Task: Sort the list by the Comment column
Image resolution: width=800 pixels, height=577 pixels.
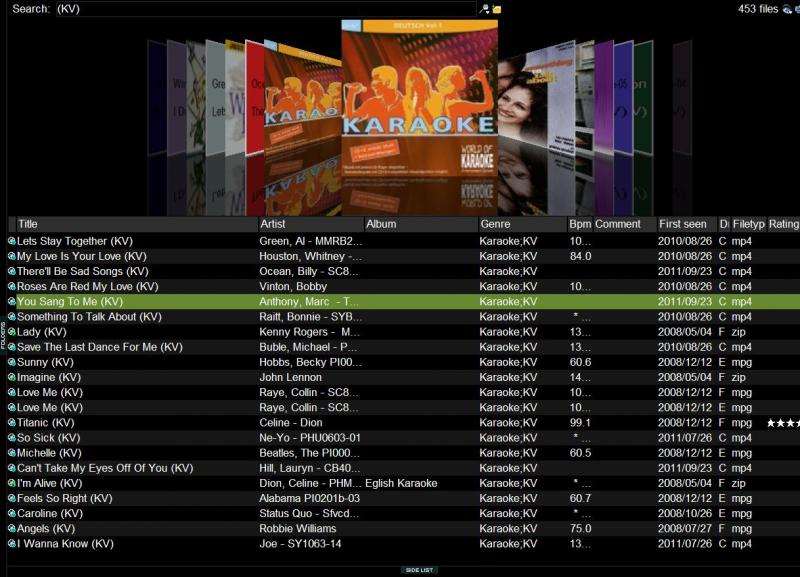Action: (624, 224)
